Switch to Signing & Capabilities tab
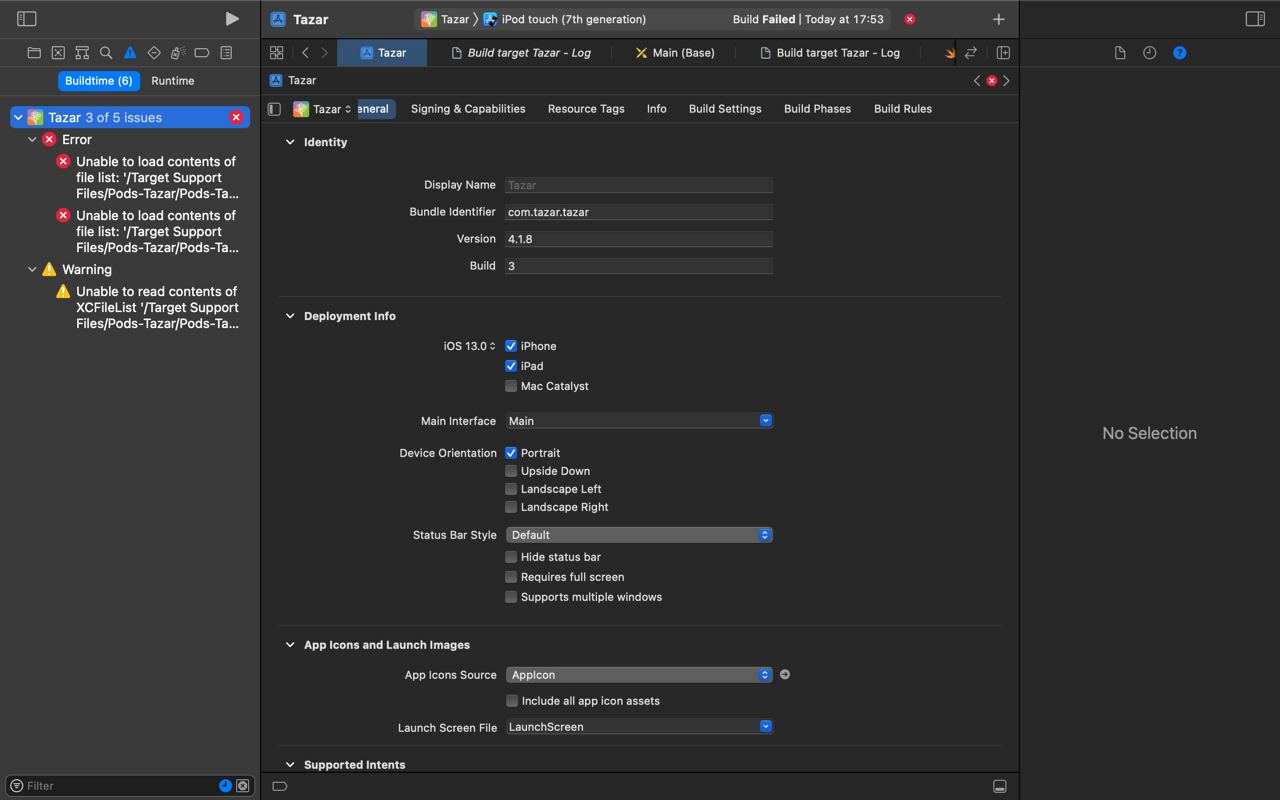Viewport: 1280px width, 800px height. click(468, 109)
